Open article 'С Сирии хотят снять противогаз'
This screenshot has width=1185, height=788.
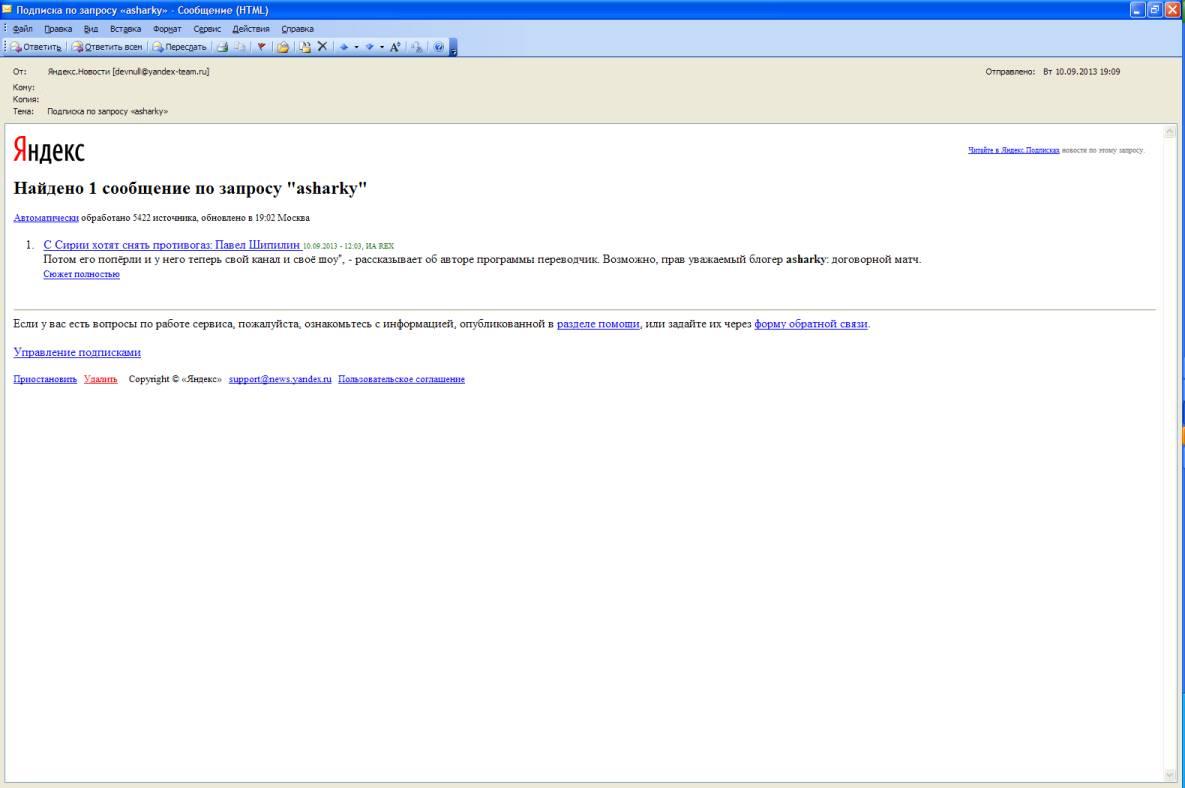pos(172,245)
